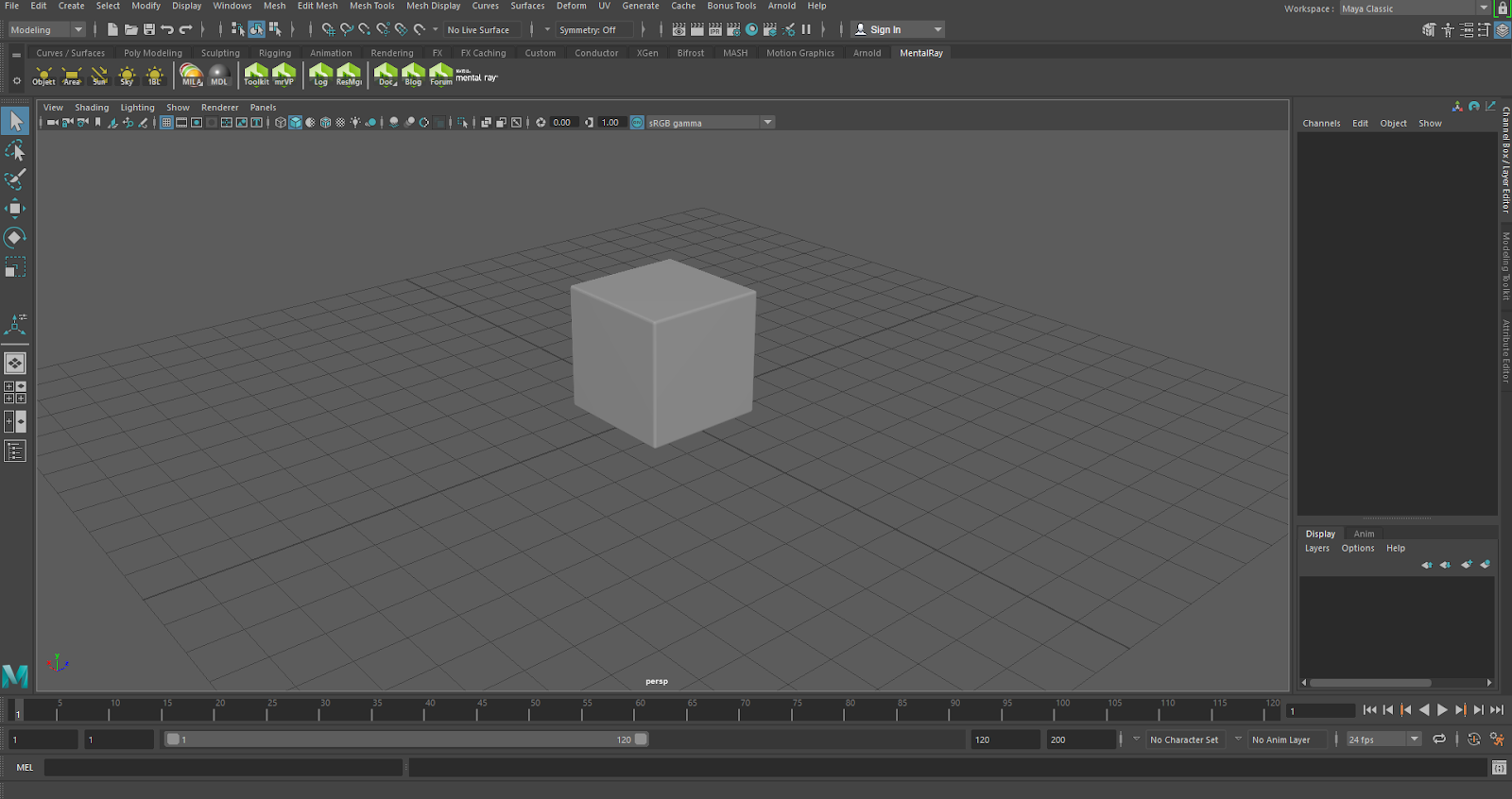Open the Mesh Tools menu
Image resolution: width=1512 pixels, height=799 pixels.
point(372,6)
